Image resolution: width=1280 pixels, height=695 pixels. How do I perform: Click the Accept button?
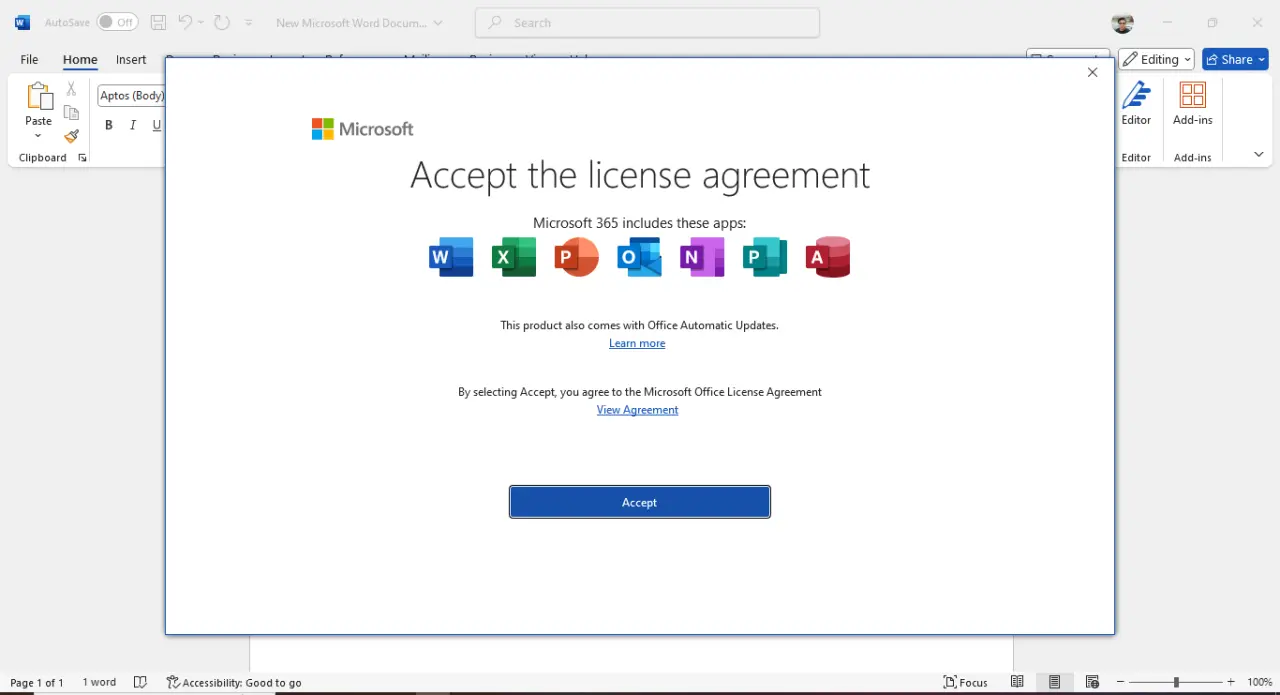(640, 502)
